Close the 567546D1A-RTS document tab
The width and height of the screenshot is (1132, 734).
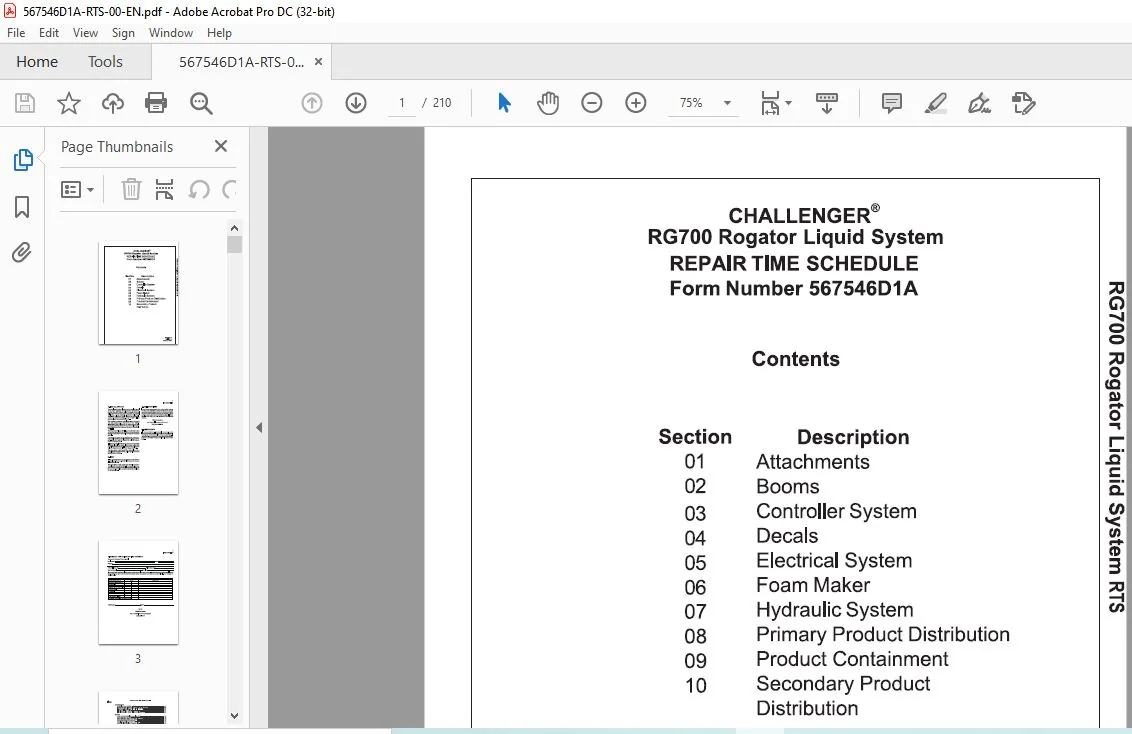pyautogui.click(x=318, y=62)
